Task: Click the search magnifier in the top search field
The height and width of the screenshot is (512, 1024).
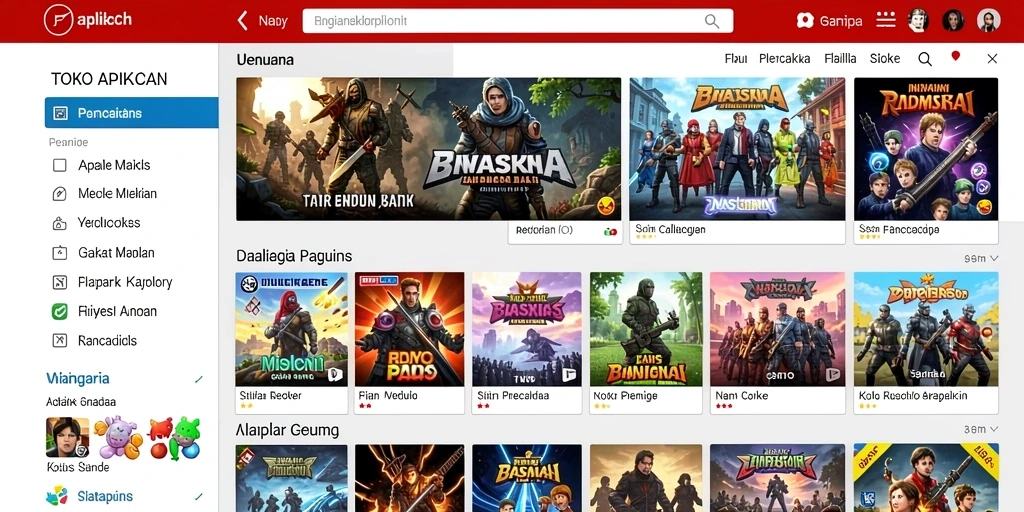Action: point(712,21)
